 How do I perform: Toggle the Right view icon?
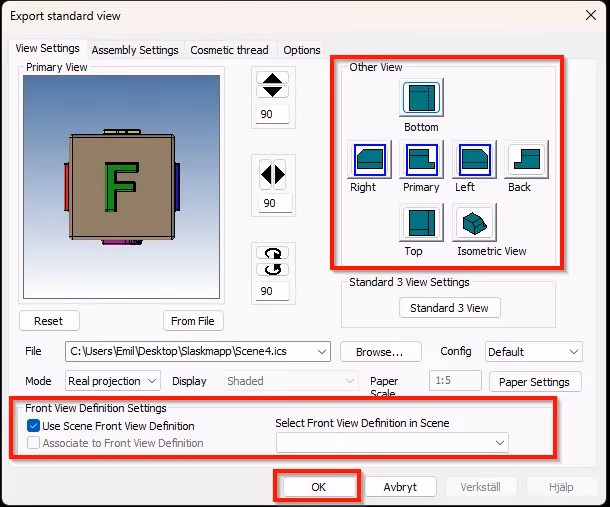[369, 160]
